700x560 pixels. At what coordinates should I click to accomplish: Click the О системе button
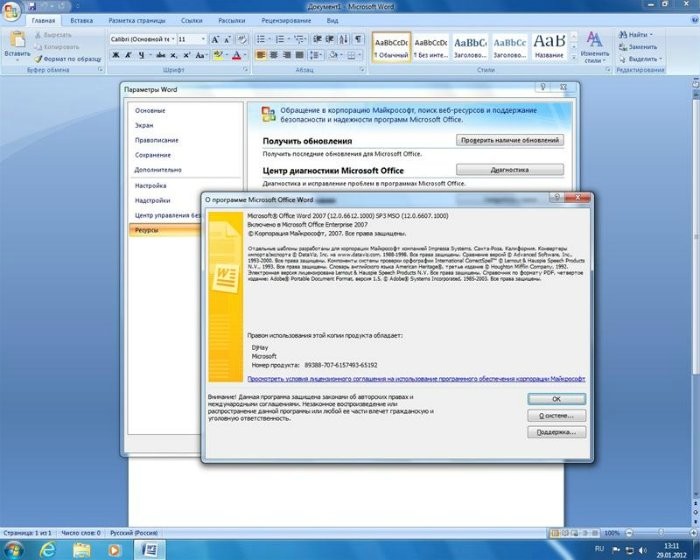(x=557, y=416)
